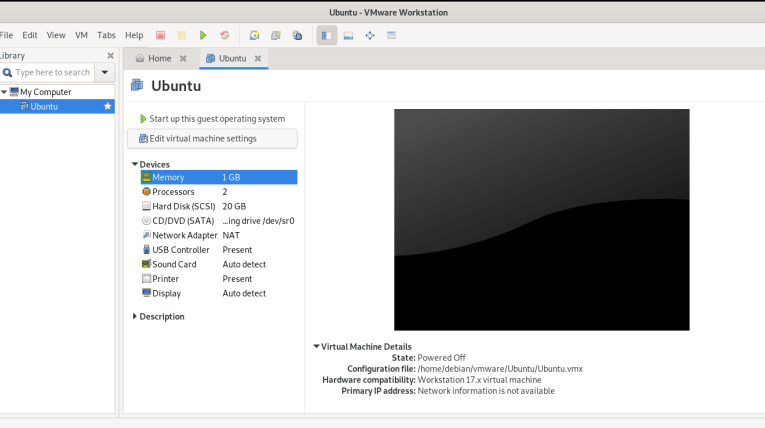Collapse the Devices section

click(x=135, y=164)
